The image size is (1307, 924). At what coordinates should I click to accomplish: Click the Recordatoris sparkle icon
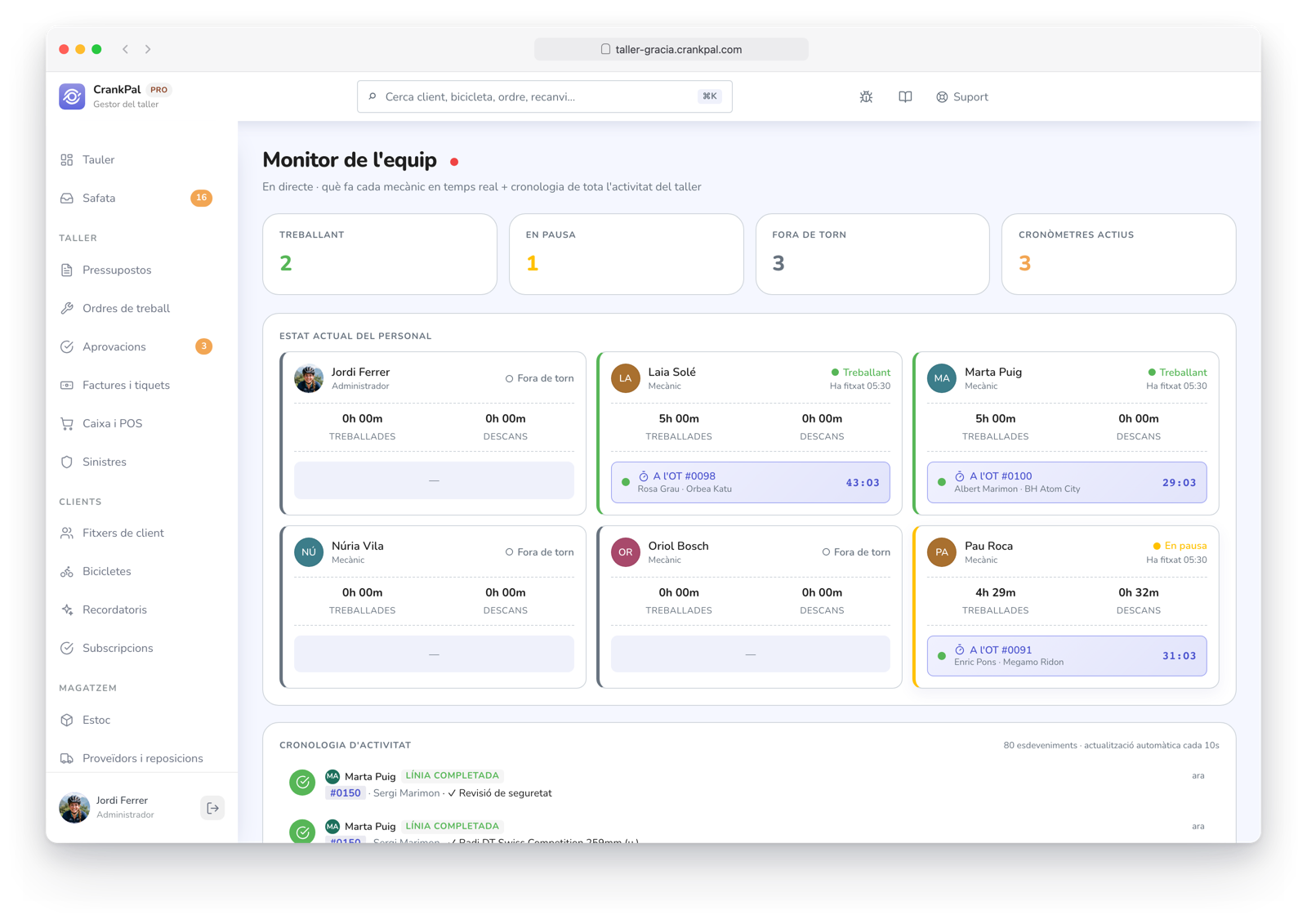[67, 610]
